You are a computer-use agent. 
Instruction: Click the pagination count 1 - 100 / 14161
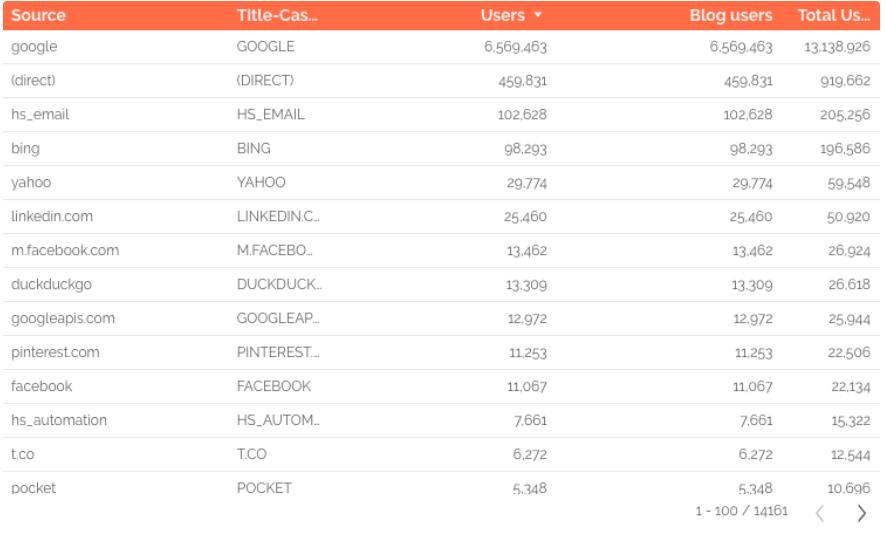click(x=741, y=512)
